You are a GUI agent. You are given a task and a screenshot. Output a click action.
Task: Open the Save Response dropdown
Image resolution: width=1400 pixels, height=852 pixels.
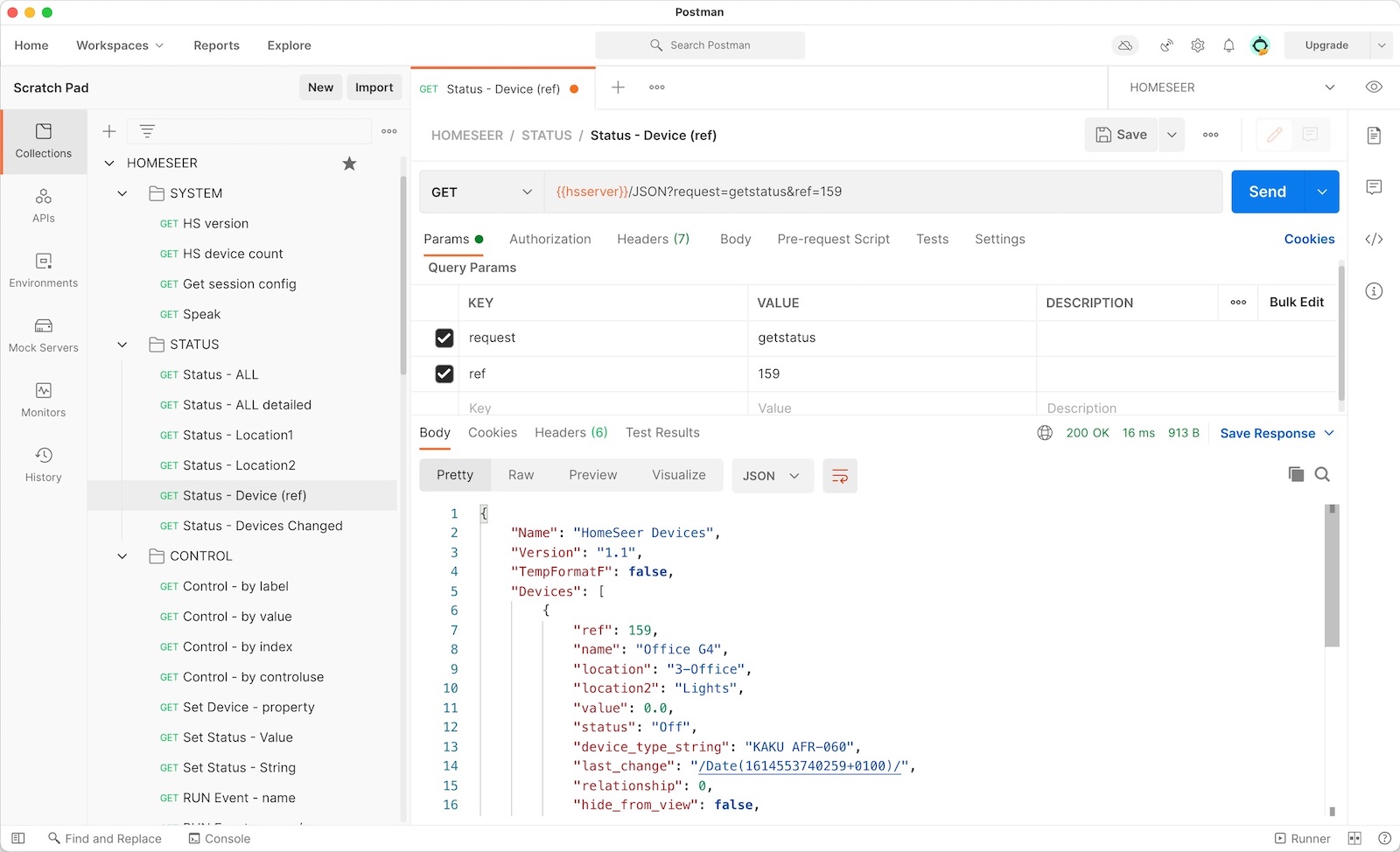(x=1277, y=433)
